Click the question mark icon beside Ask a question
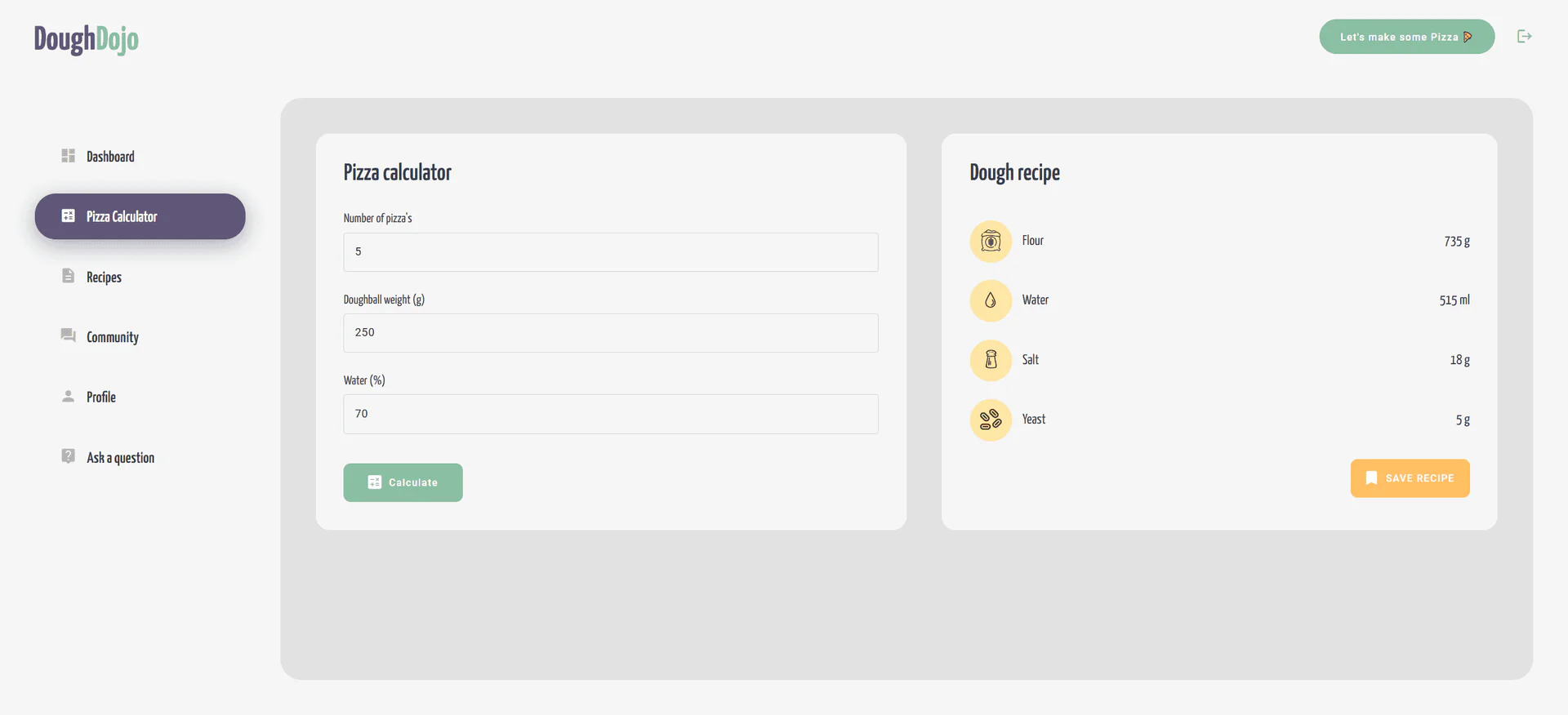 [68, 456]
